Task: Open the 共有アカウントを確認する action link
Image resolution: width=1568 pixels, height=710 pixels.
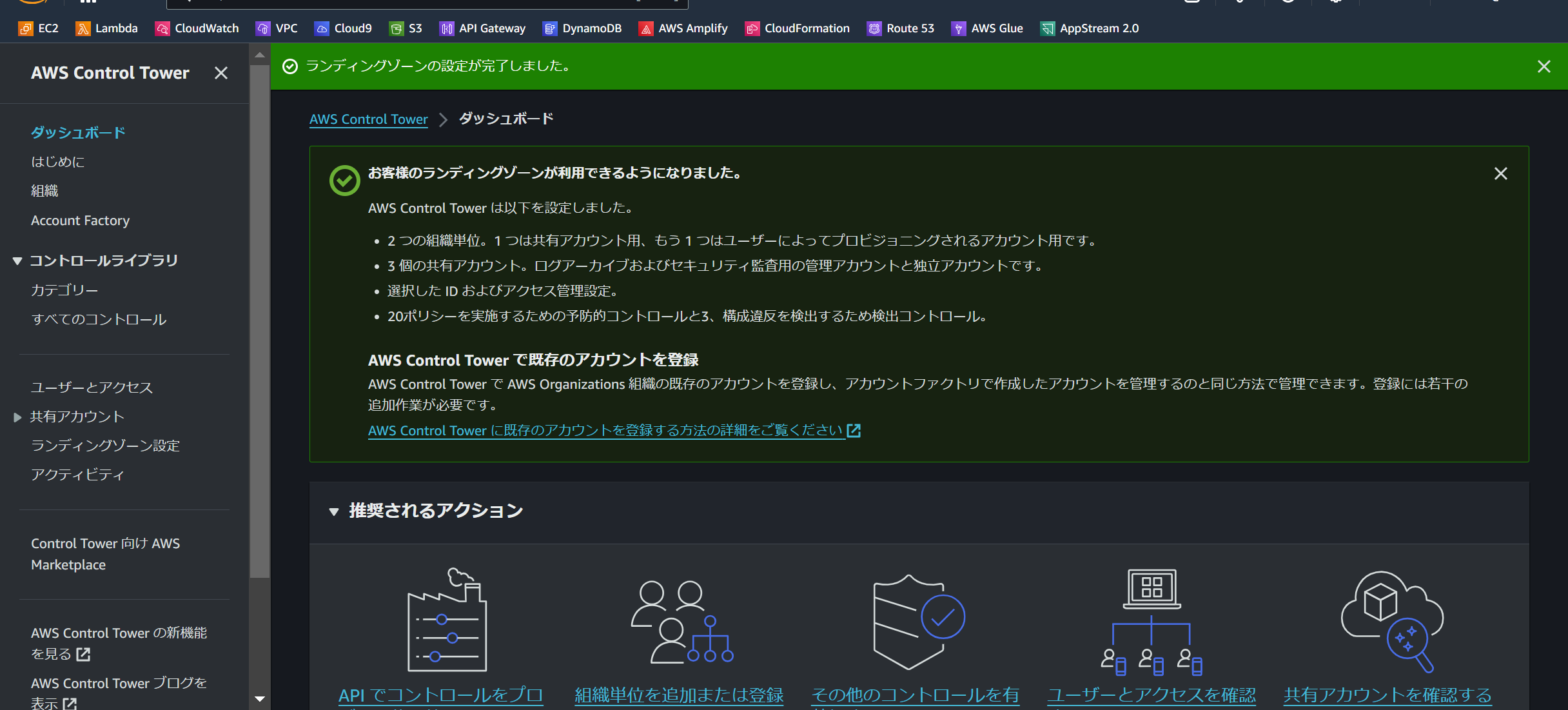Action: point(1386,695)
